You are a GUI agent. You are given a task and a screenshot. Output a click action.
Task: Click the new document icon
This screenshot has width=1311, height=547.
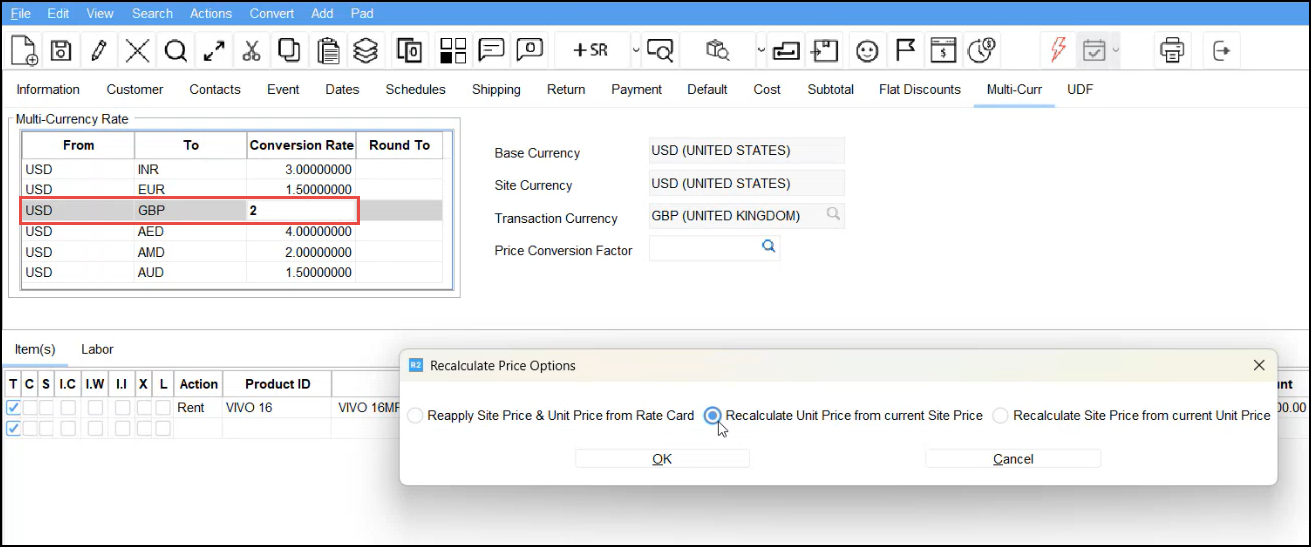pos(24,50)
